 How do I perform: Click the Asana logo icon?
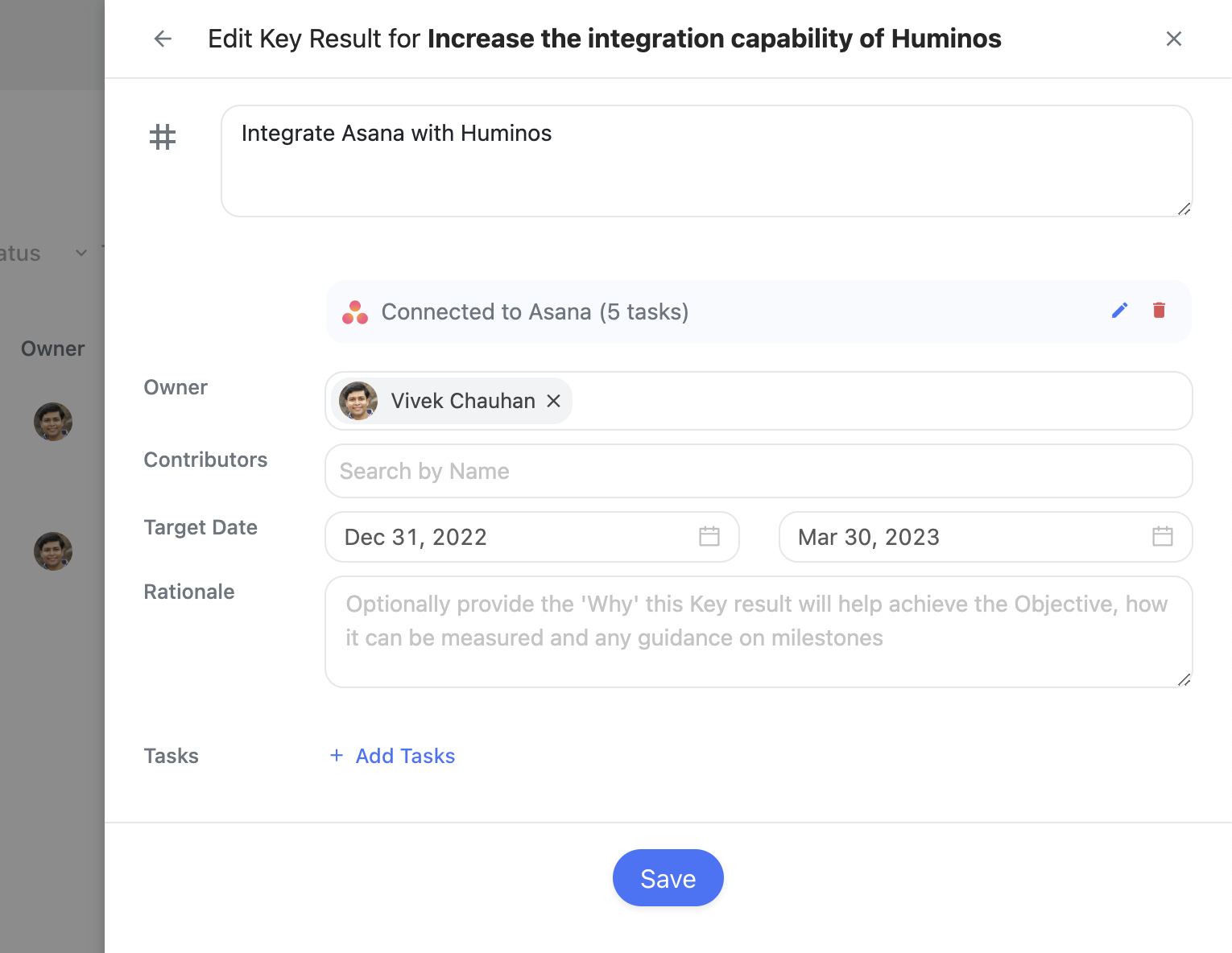click(355, 312)
